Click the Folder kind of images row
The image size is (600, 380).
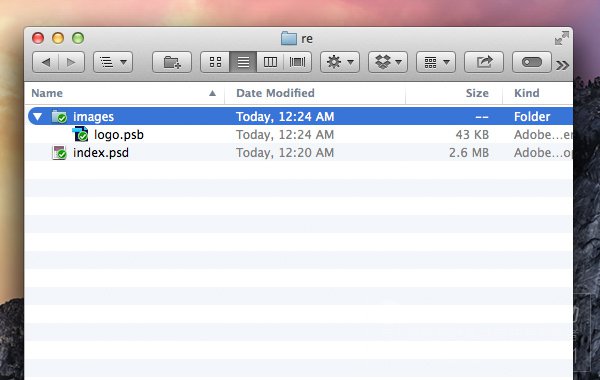point(532,116)
